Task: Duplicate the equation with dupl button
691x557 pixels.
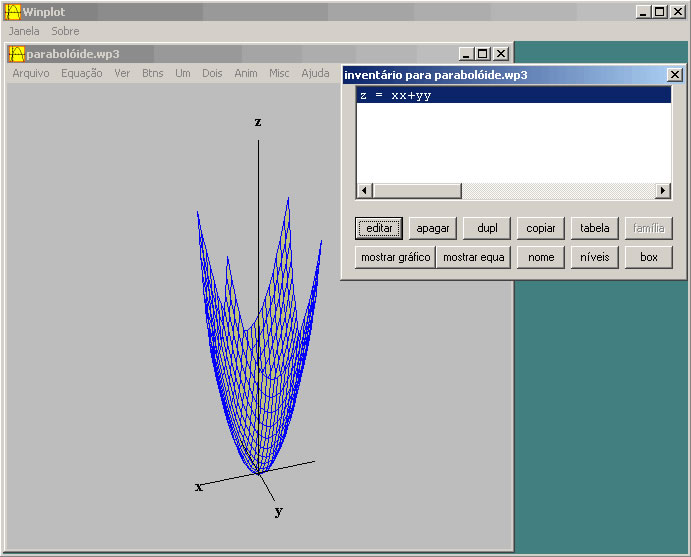Action: (x=487, y=228)
